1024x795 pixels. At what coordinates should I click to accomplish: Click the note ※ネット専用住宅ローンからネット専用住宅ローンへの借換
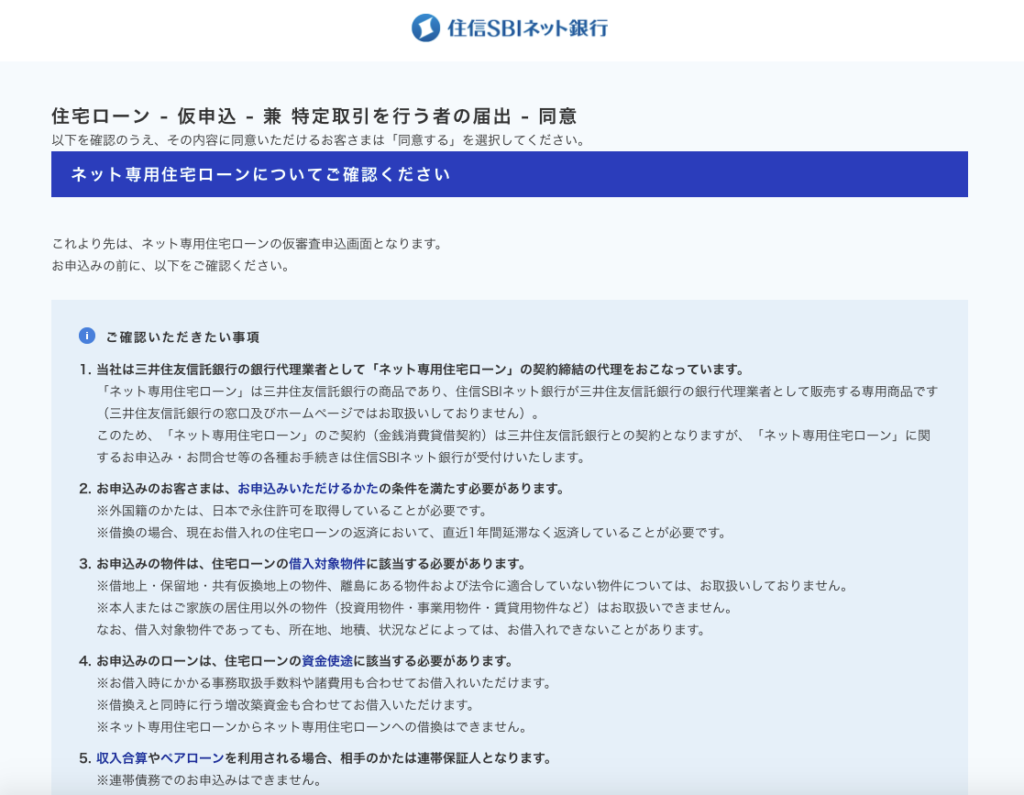click(x=312, y=727)
